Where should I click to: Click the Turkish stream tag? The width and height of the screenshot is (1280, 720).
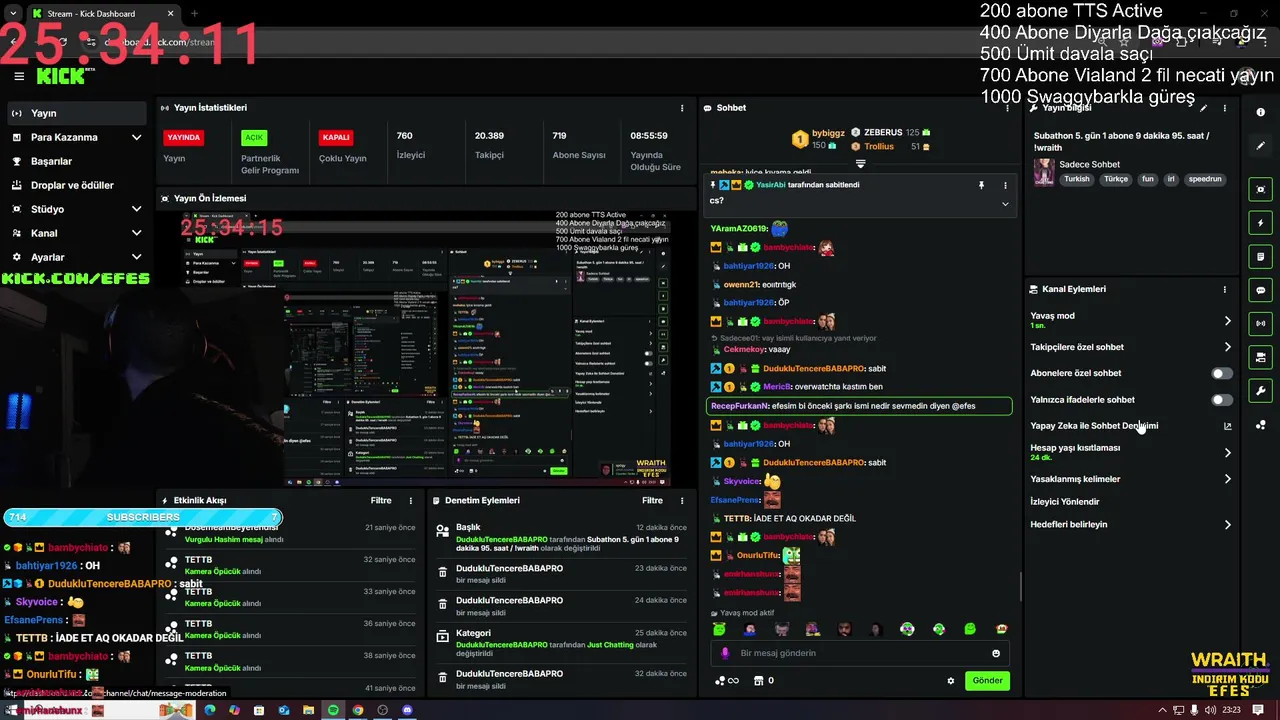pyautogui.click(x=1077, y=179)
